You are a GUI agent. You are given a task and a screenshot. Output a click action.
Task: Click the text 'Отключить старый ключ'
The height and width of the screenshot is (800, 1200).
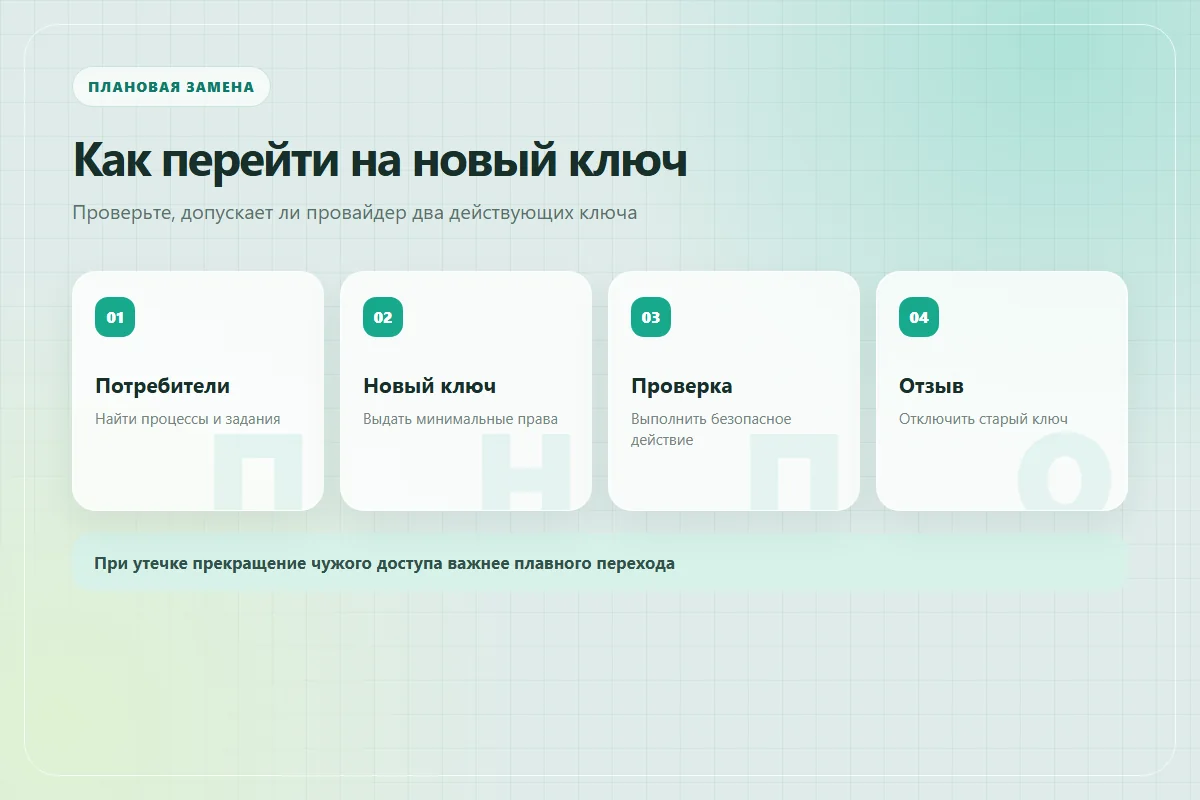coord(983,419)
